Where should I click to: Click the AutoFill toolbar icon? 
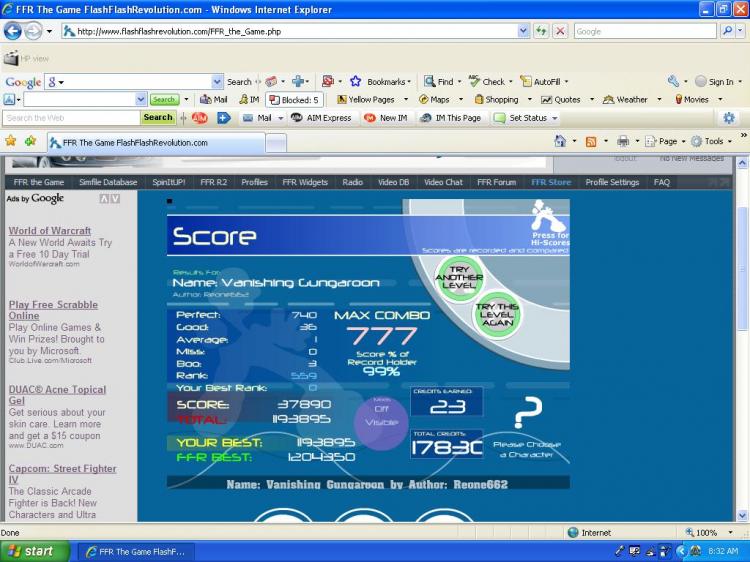click(526, 82)
